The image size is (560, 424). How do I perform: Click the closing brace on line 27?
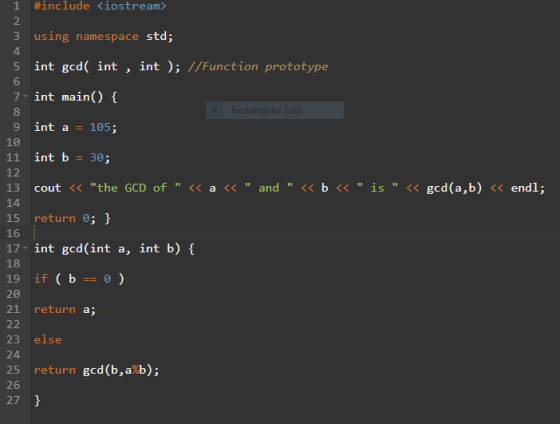click(37, 400)
